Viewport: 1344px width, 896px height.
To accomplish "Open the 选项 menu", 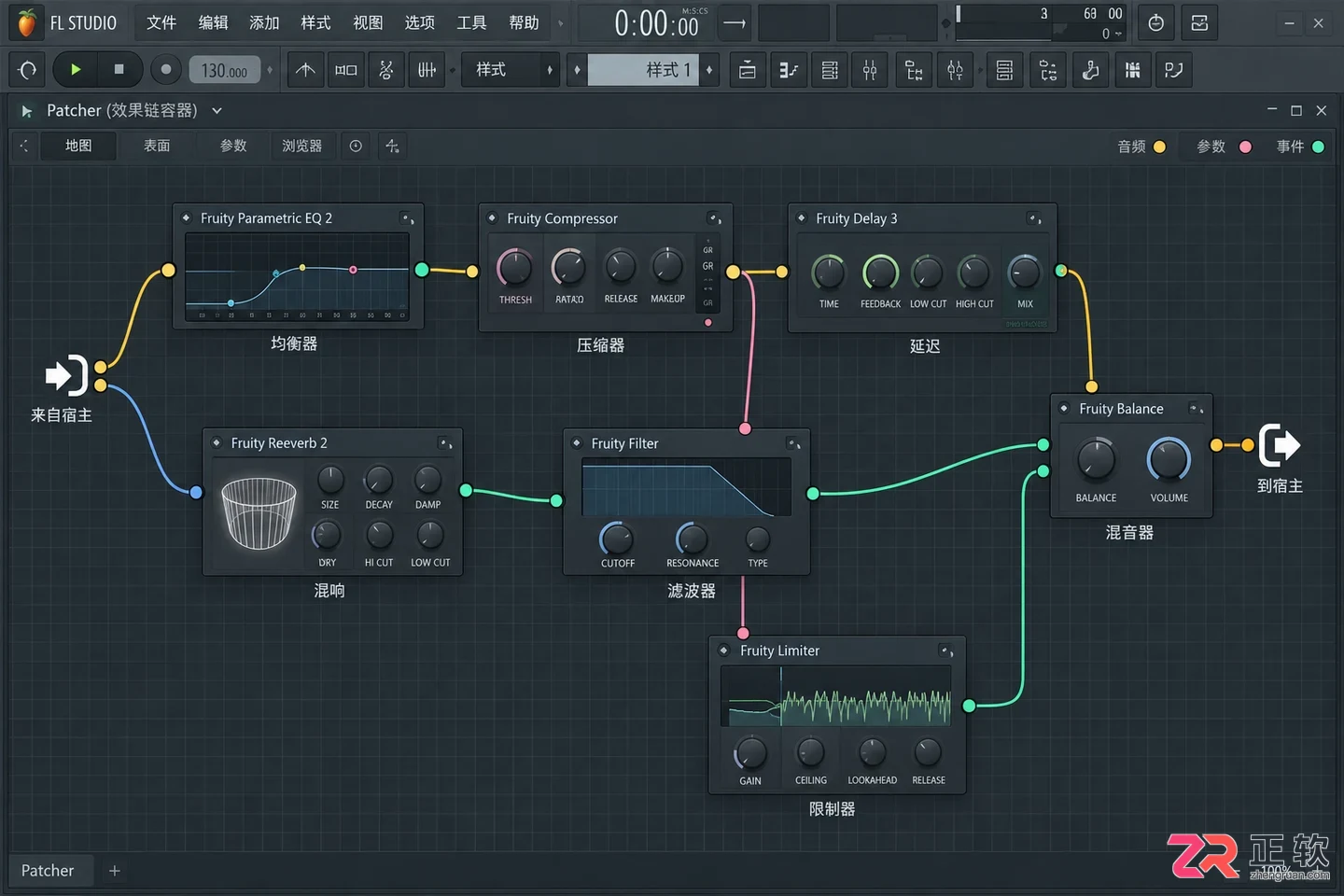I will click(420, 22).
